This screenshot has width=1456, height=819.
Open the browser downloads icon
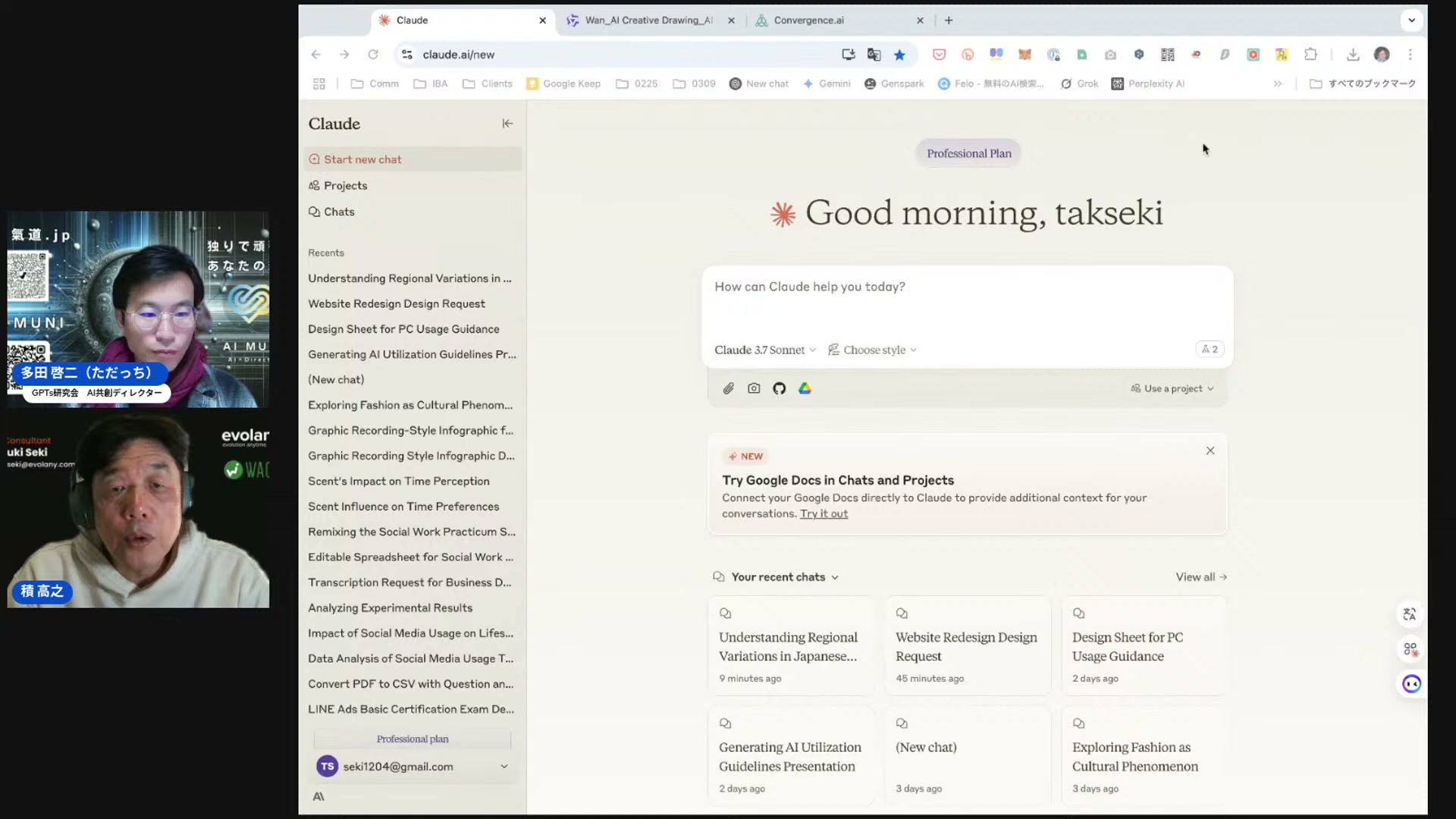click(x=1353, y=55)
